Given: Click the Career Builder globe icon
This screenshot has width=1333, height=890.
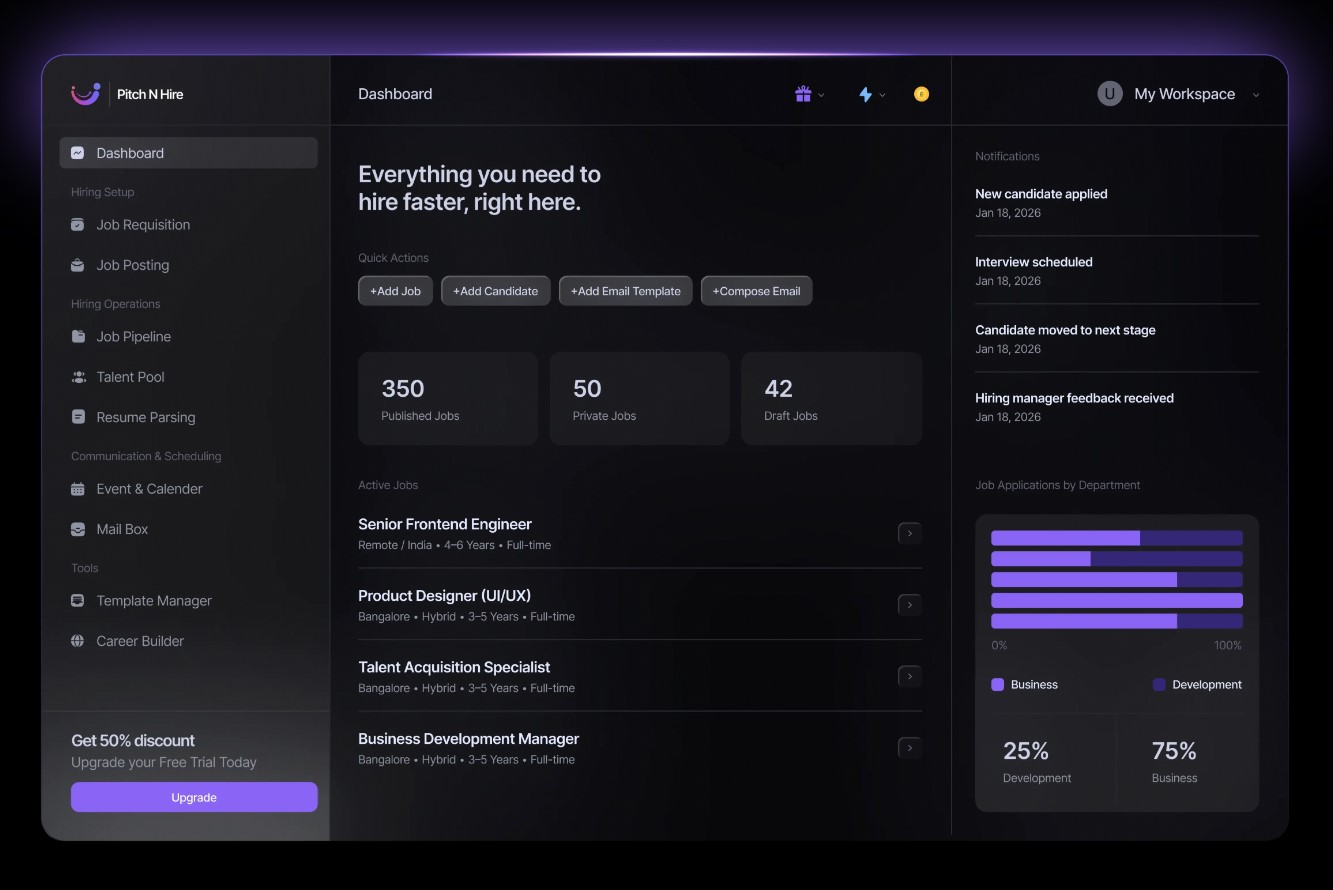Looking at the screenshot, I should 77,641.
